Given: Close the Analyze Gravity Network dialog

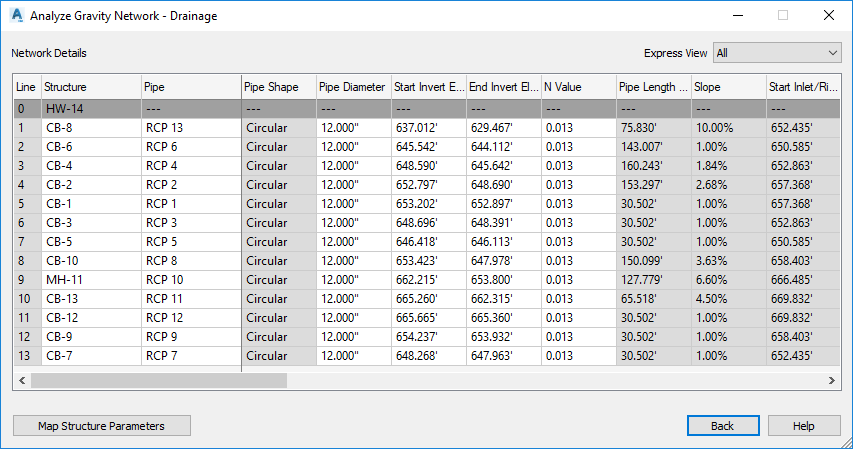Looking at the screenshot, I should pos(829,15).
